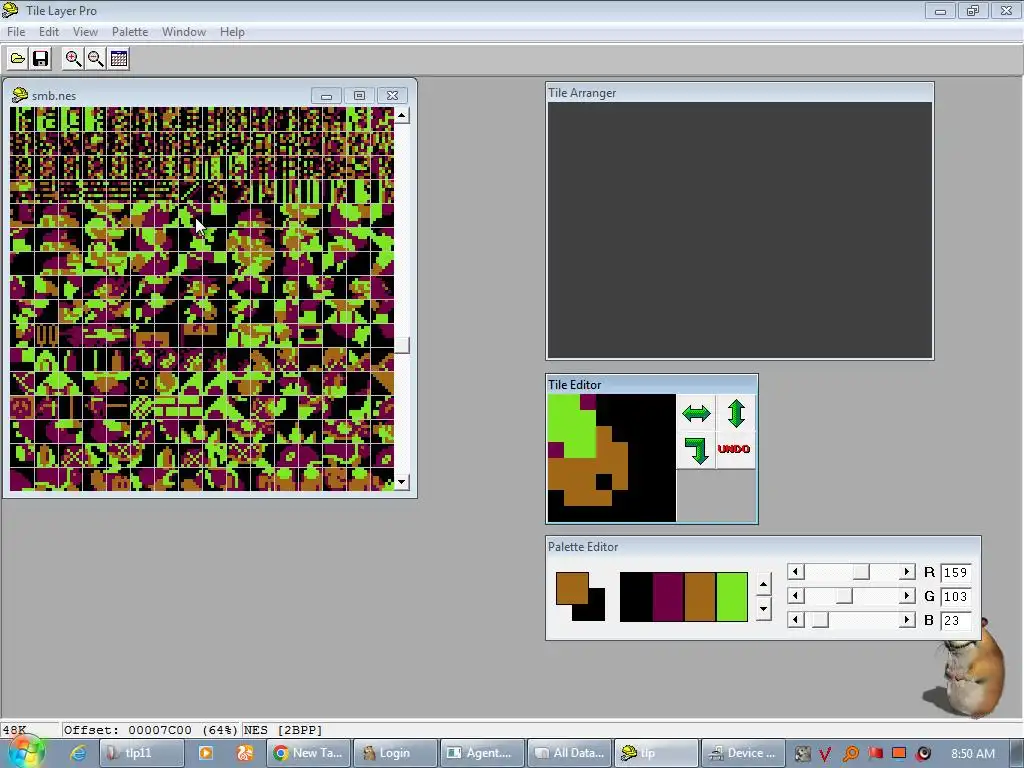Click the Zoom In magnifier icon
The height and width of the screenshot is (768, 1024).
click(73, 59)
